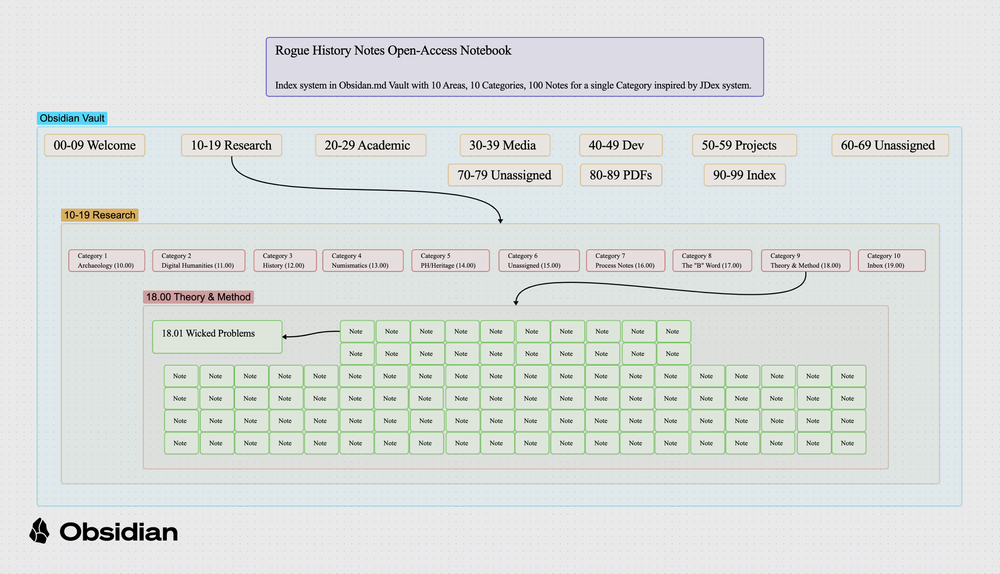
Task: Select the 70-79 Unassigned card
Action: coord(504,175)
